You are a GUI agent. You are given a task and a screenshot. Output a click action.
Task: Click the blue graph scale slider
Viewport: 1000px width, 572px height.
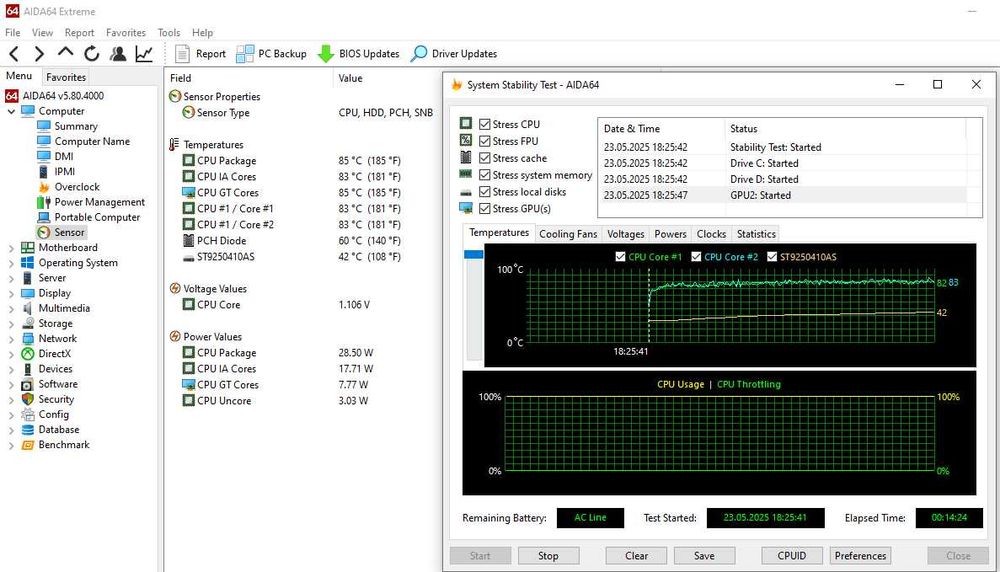(474, 254)
